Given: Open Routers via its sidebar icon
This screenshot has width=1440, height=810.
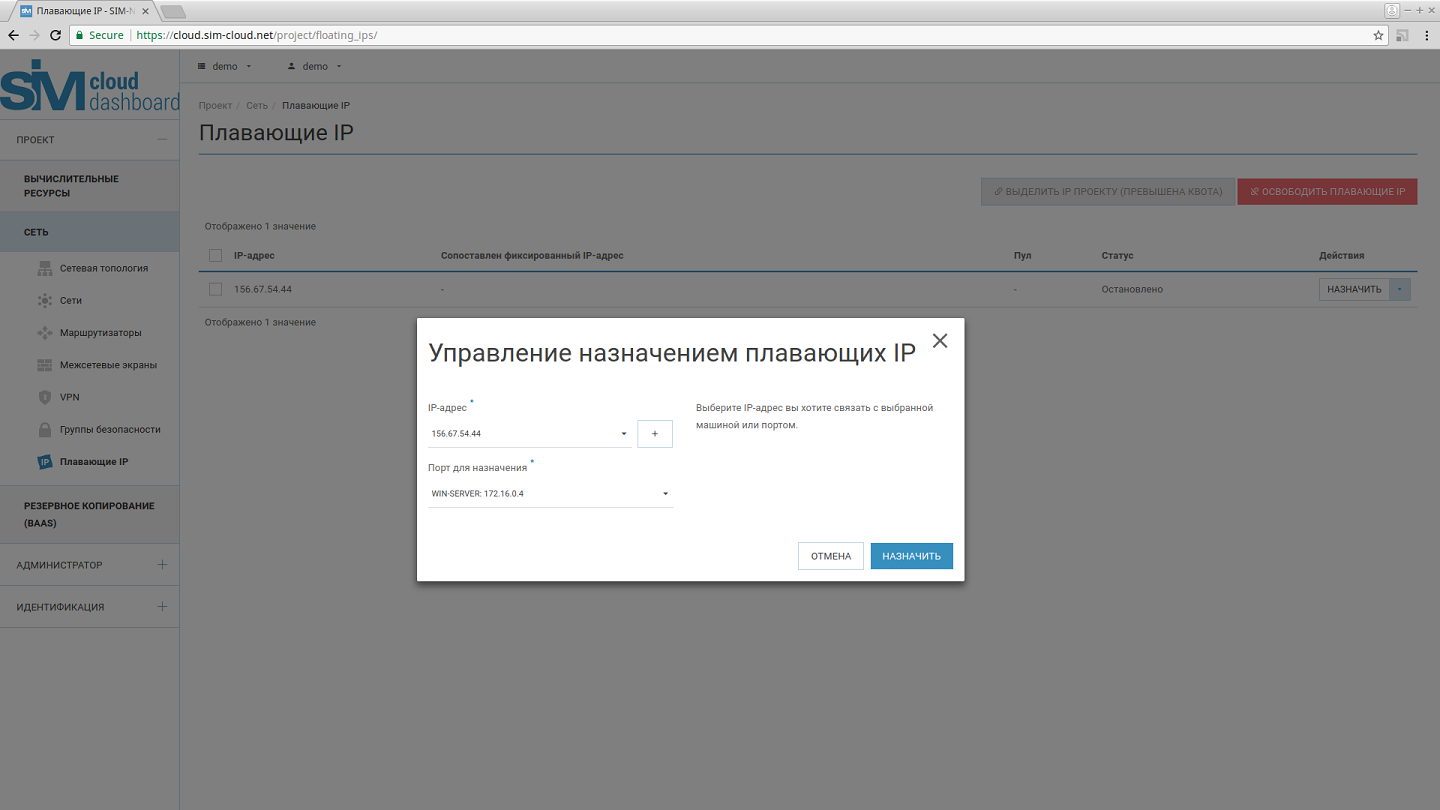Looking at the screenshot, I should point(44,333).
